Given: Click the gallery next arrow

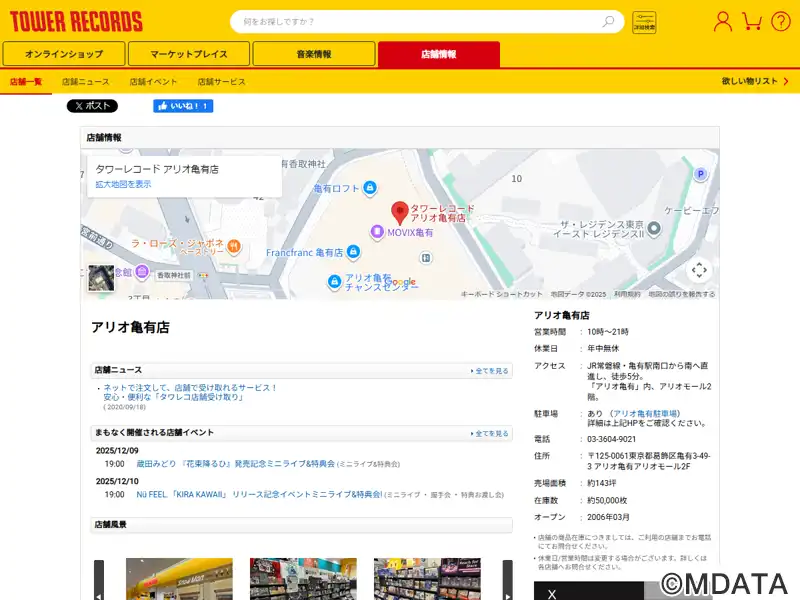Looking at the screenshot, I should [x=508, y=580].
